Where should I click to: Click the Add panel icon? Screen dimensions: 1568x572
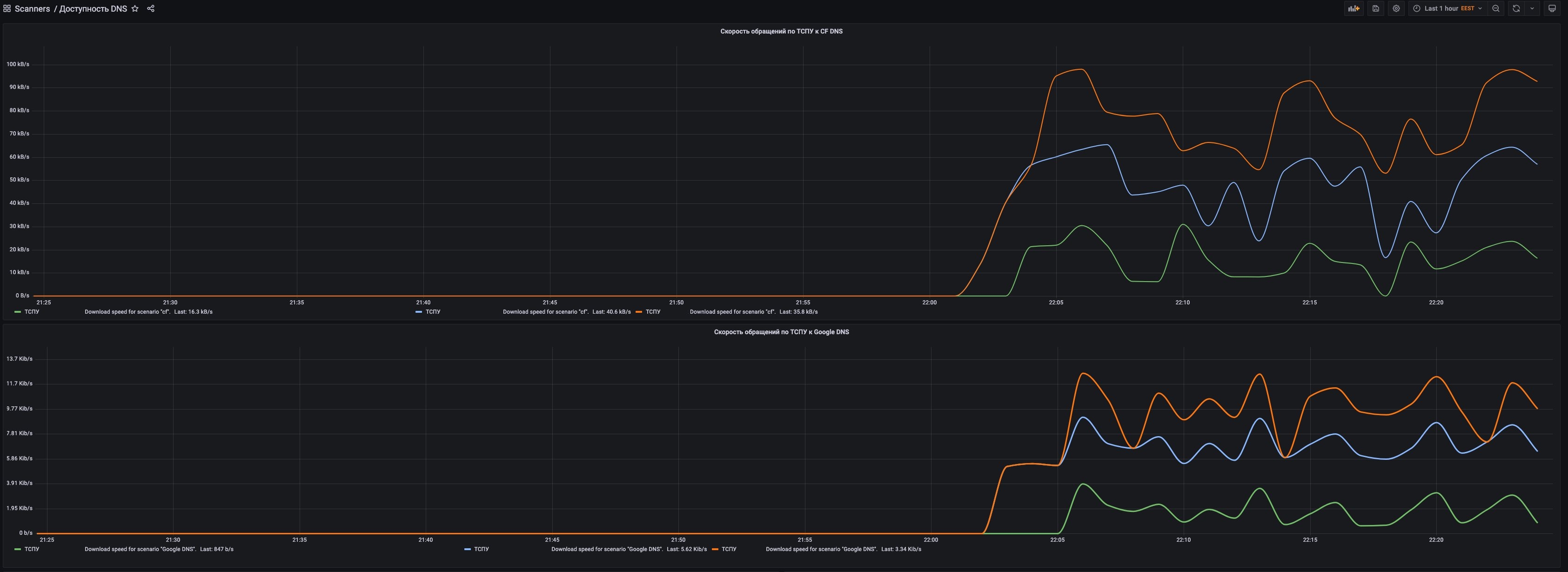[x=1353, y=8]
